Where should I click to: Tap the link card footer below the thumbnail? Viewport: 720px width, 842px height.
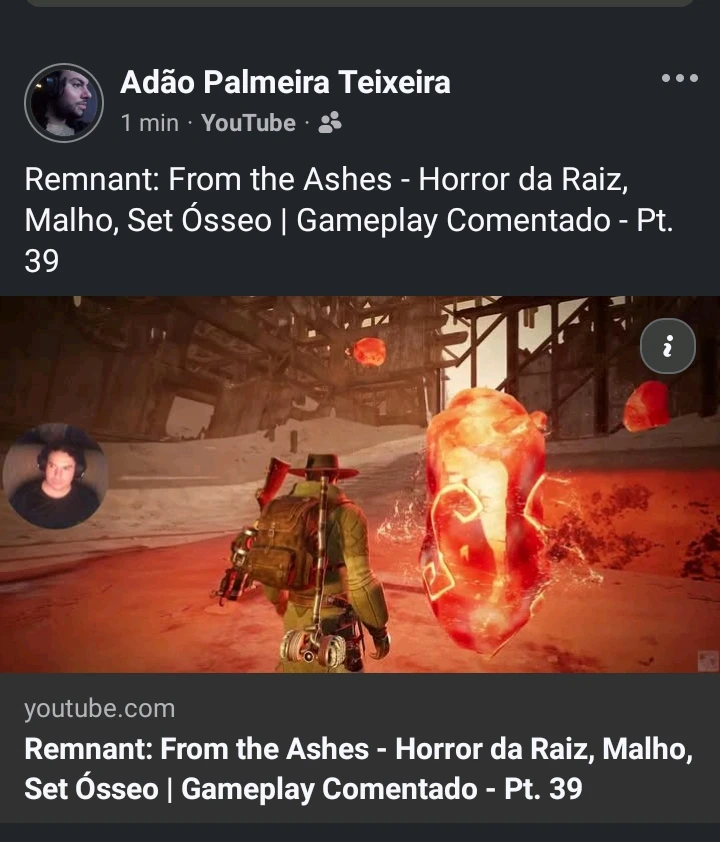[360, 748]
